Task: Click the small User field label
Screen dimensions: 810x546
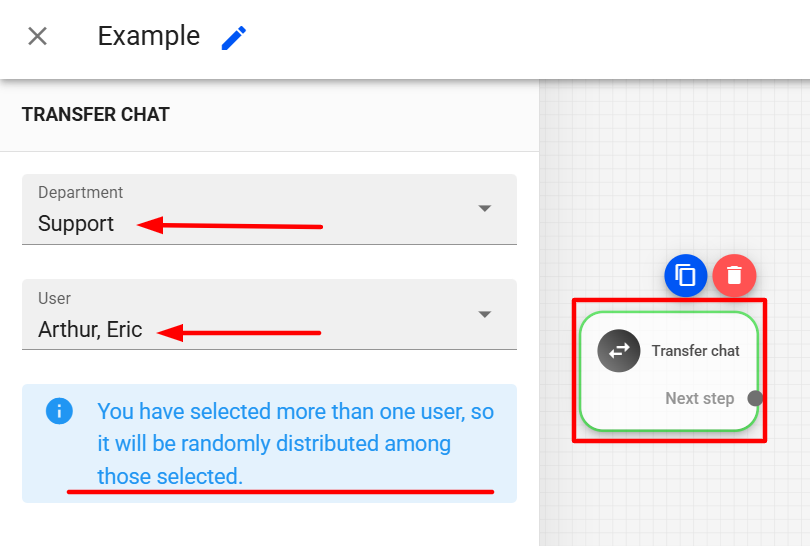Action: click(x=55, y=298)
